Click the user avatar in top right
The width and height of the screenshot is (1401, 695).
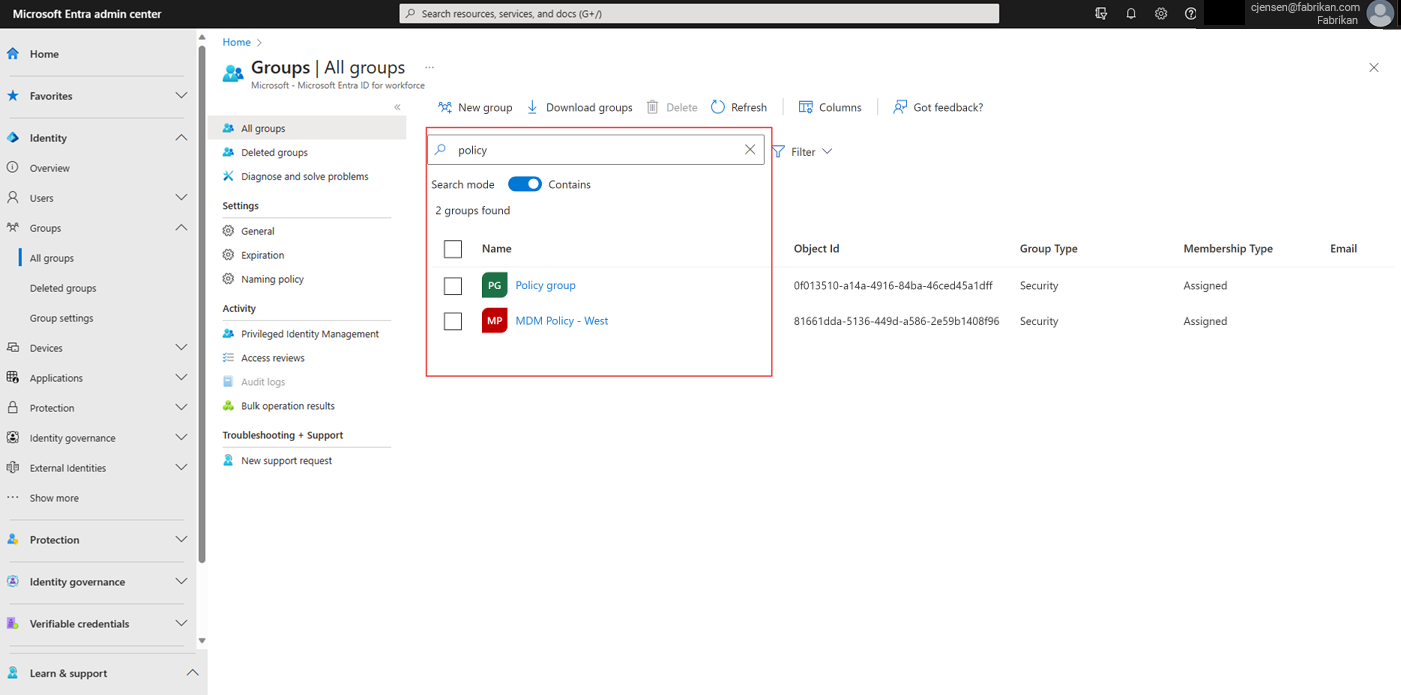tap(1380, 14)
